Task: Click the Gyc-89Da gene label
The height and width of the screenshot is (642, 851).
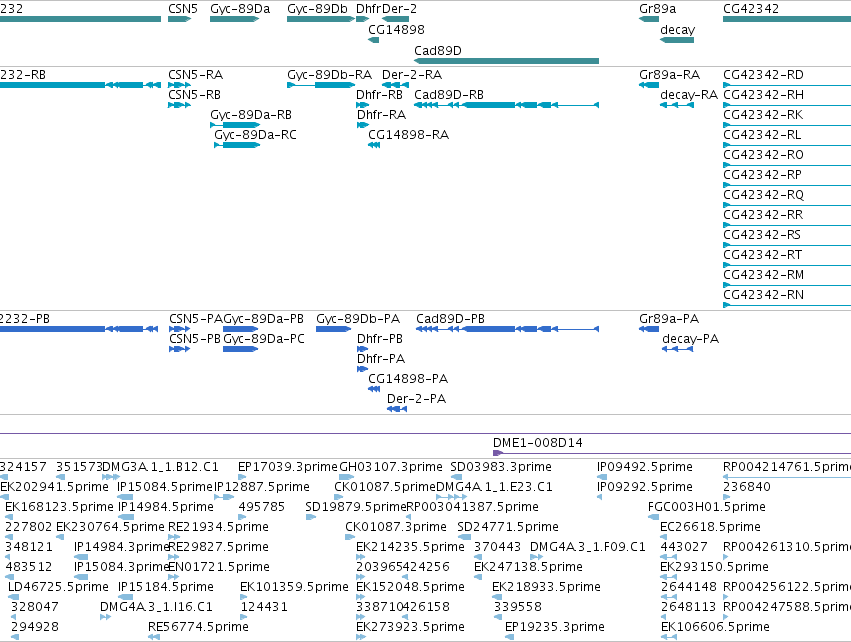Action: click(x=240, y=9)
